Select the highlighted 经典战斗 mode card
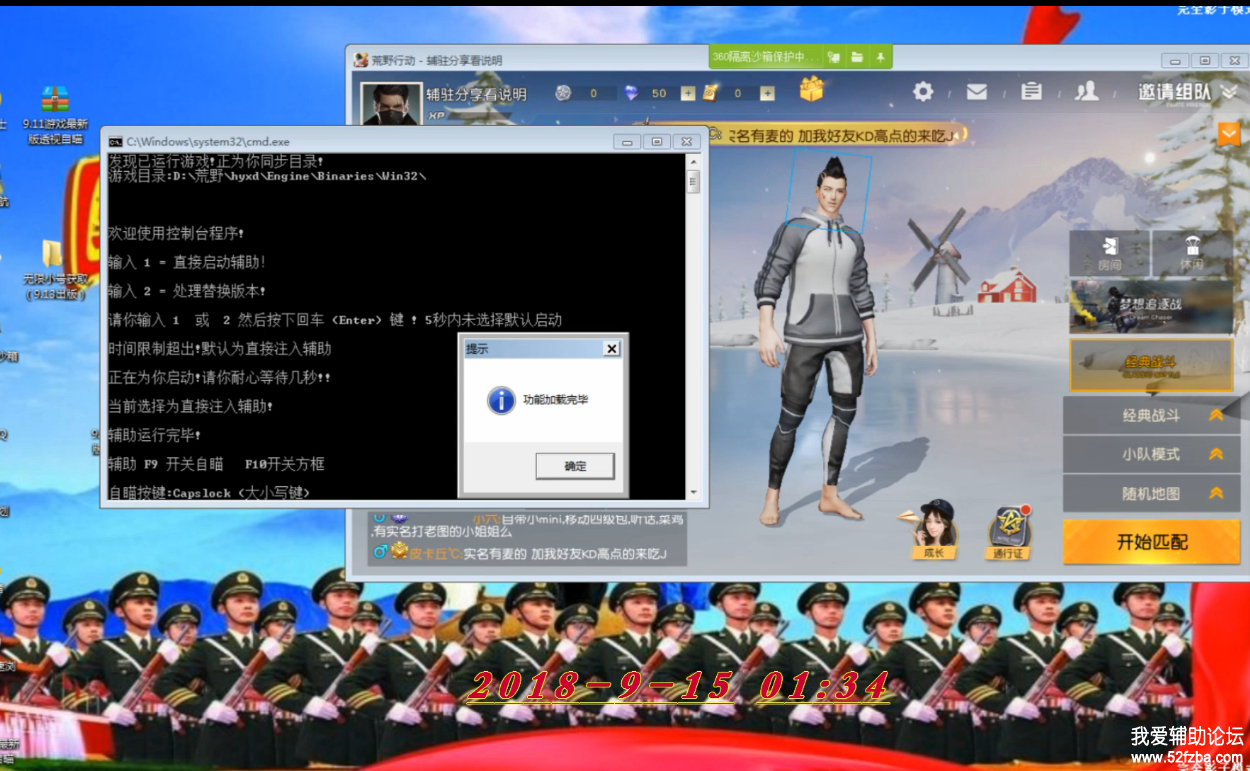This screenshot has height=771, width=1250. click(1151, 364)
